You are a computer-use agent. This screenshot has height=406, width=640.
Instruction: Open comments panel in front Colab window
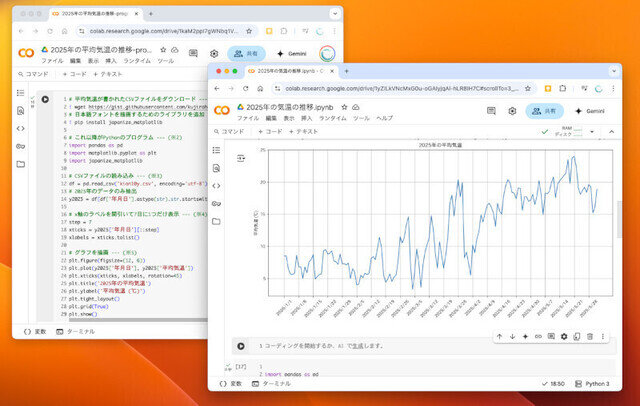[x=491, y=111]
